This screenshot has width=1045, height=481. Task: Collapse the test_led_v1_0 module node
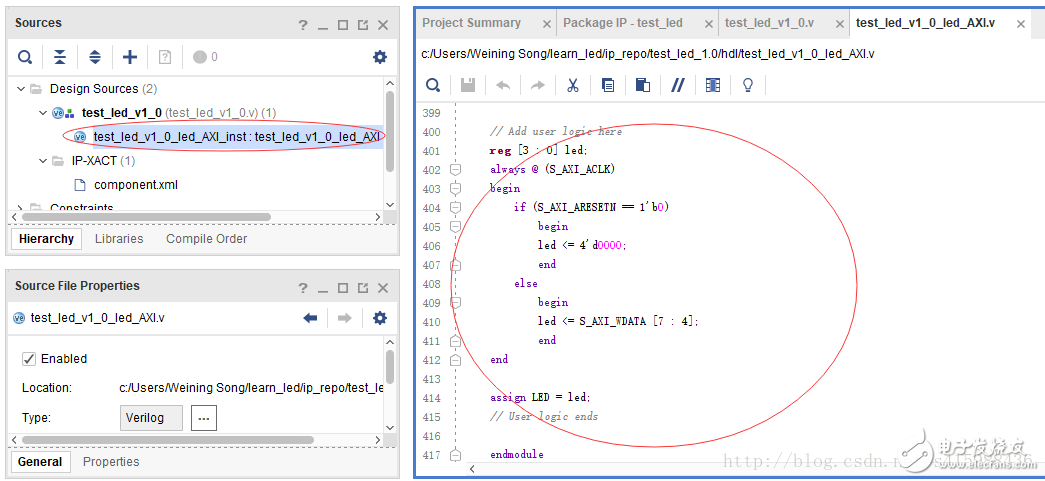coord(43,113)
